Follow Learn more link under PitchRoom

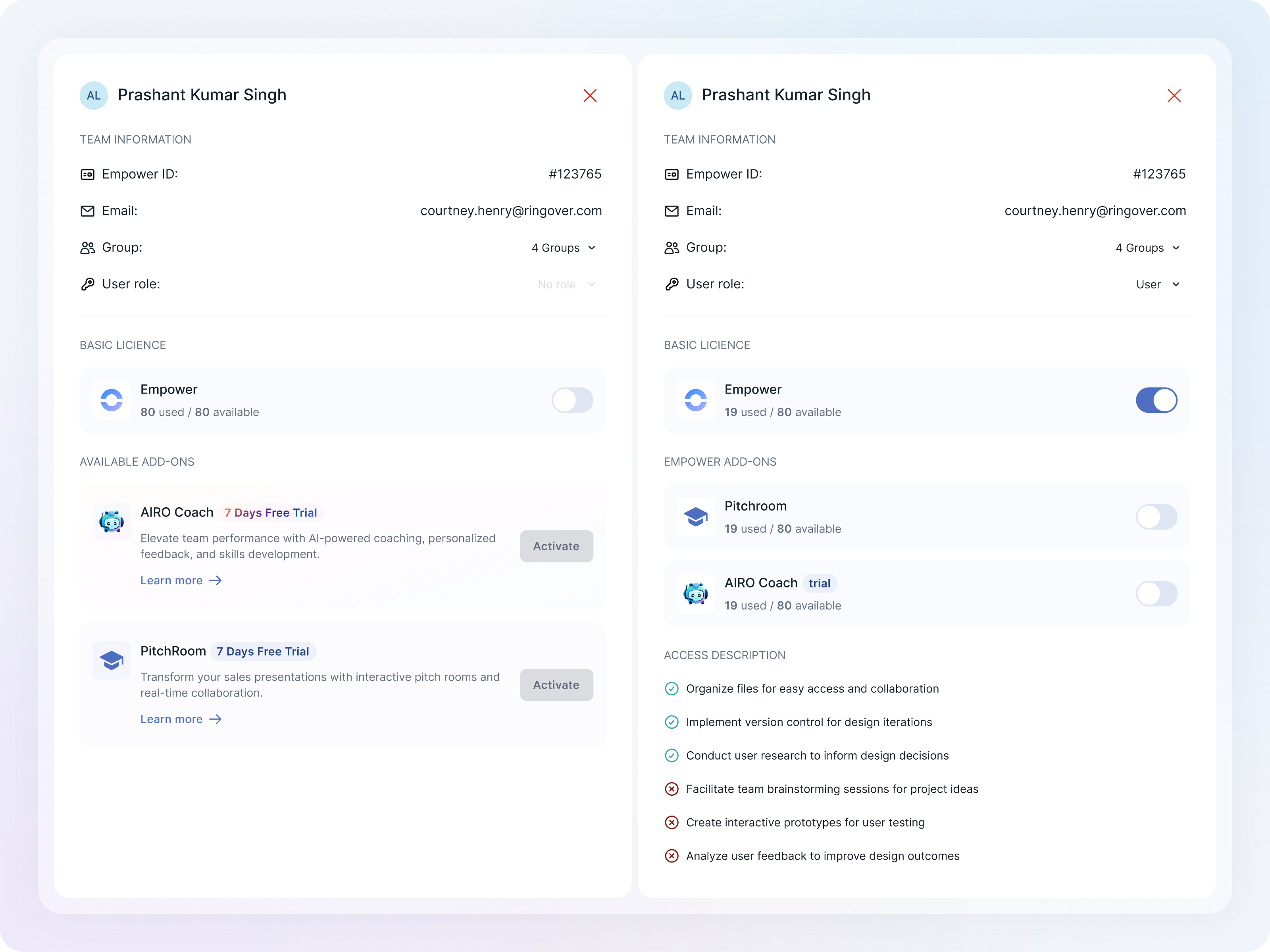[180, 719]
